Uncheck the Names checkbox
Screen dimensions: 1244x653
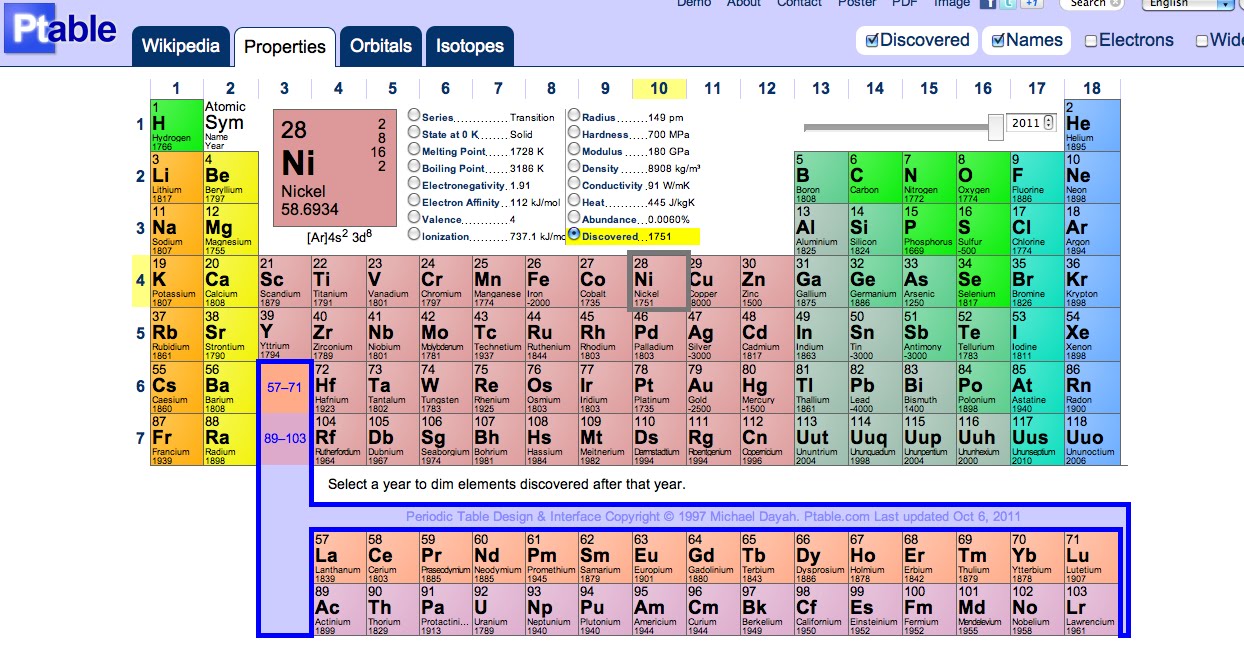pos(998,41)
